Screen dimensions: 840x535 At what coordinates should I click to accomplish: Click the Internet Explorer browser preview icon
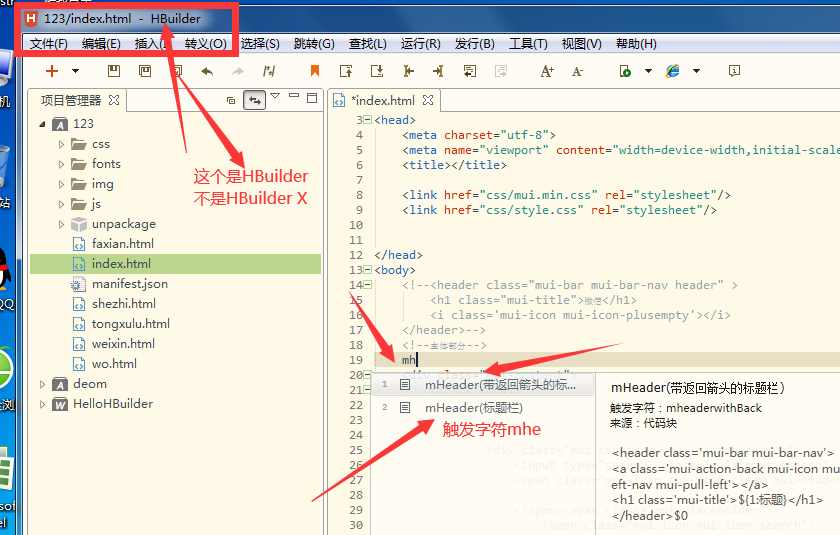pyautogui.click(x=672, y=71)
